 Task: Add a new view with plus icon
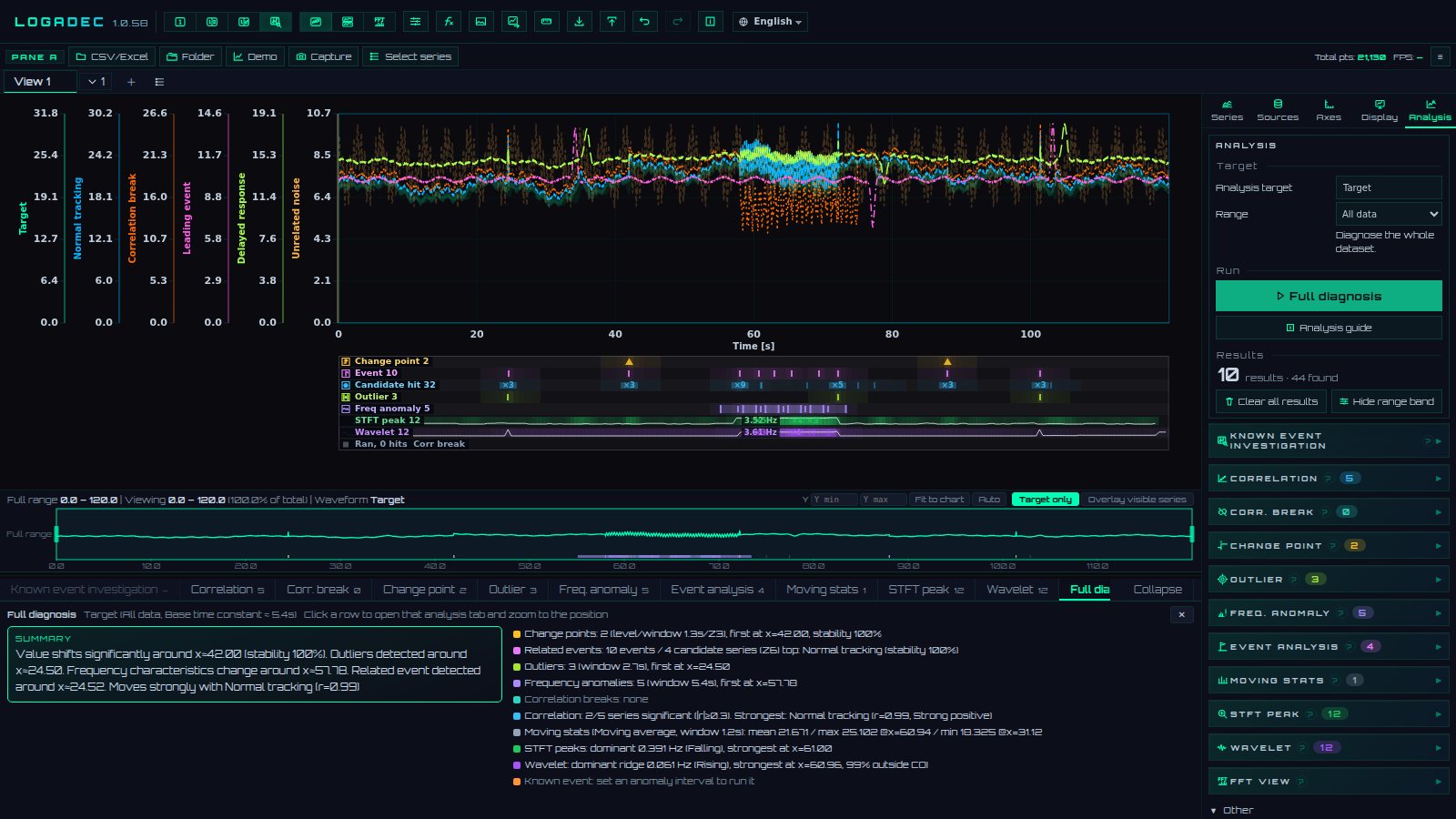131,82
